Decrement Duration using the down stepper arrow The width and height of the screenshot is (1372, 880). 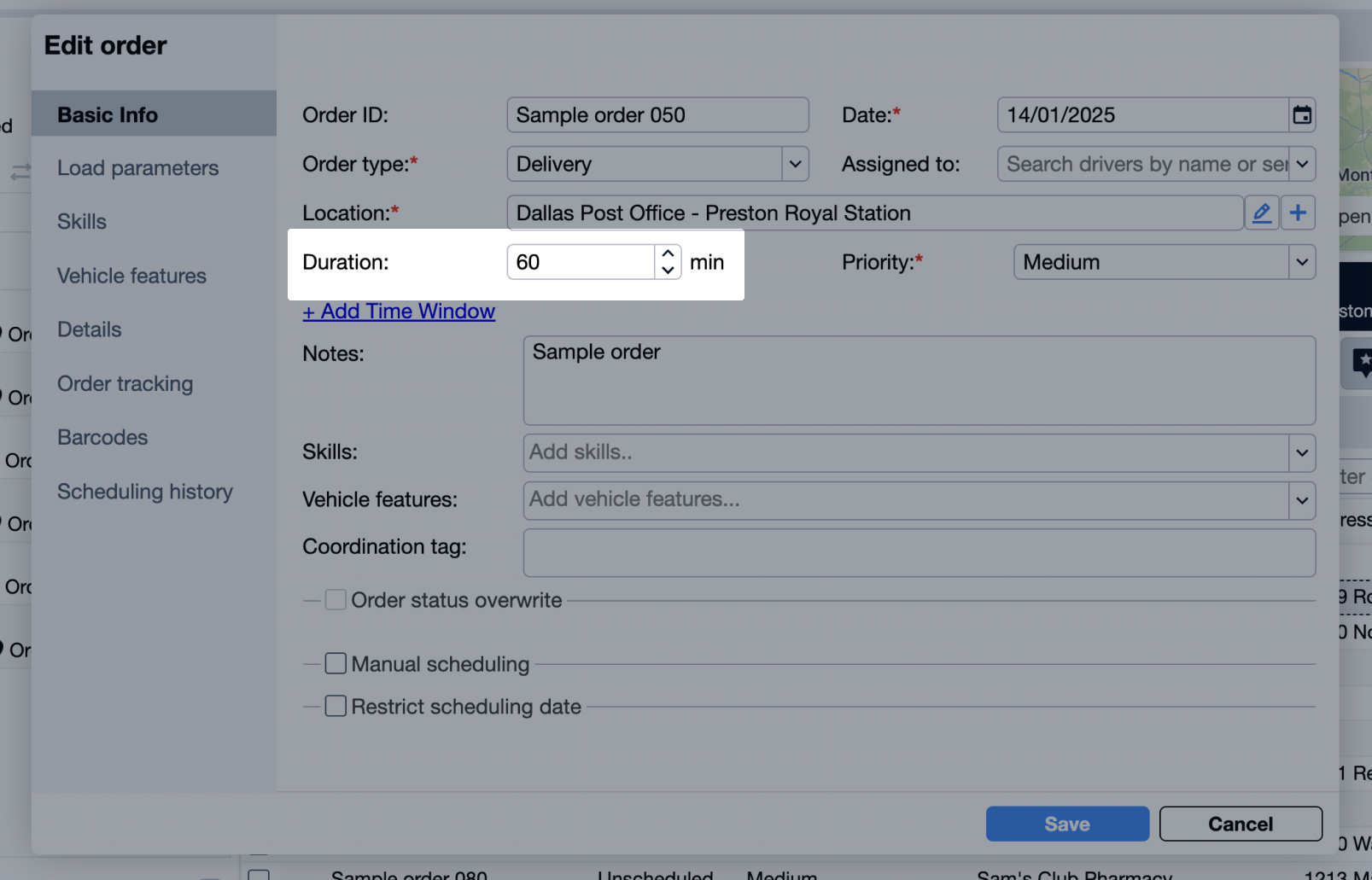click(668, 271)
